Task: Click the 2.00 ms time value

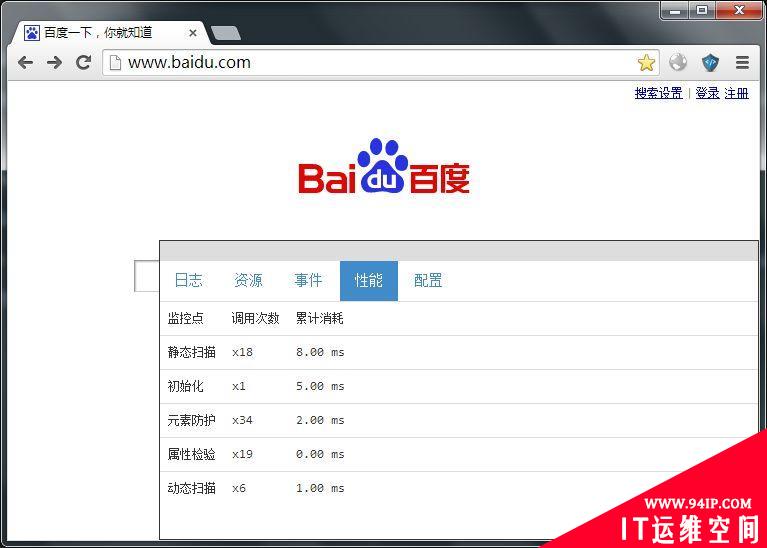Action: point(320,420)
